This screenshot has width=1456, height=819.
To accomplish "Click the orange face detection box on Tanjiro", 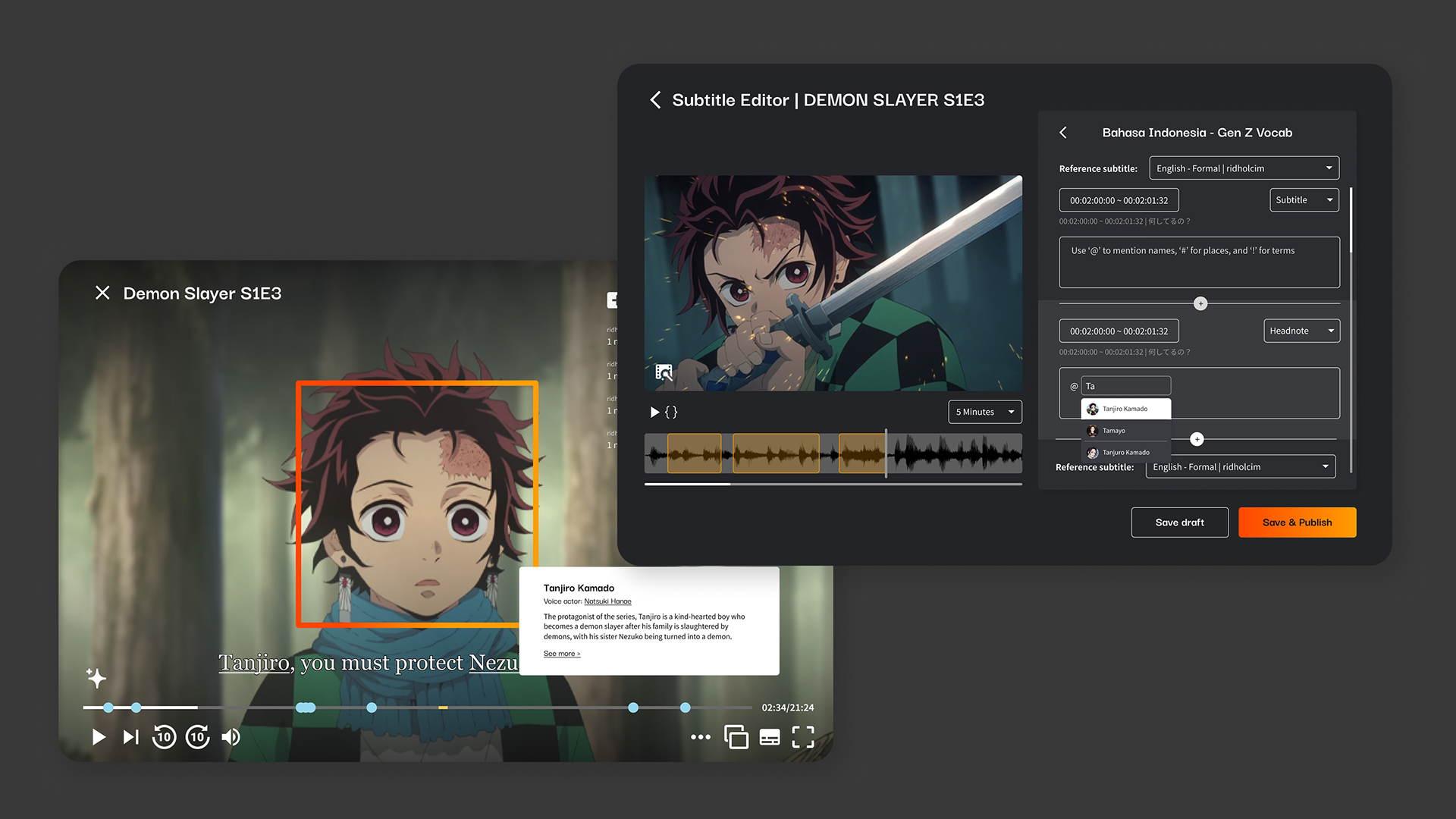I will (417, 504).
